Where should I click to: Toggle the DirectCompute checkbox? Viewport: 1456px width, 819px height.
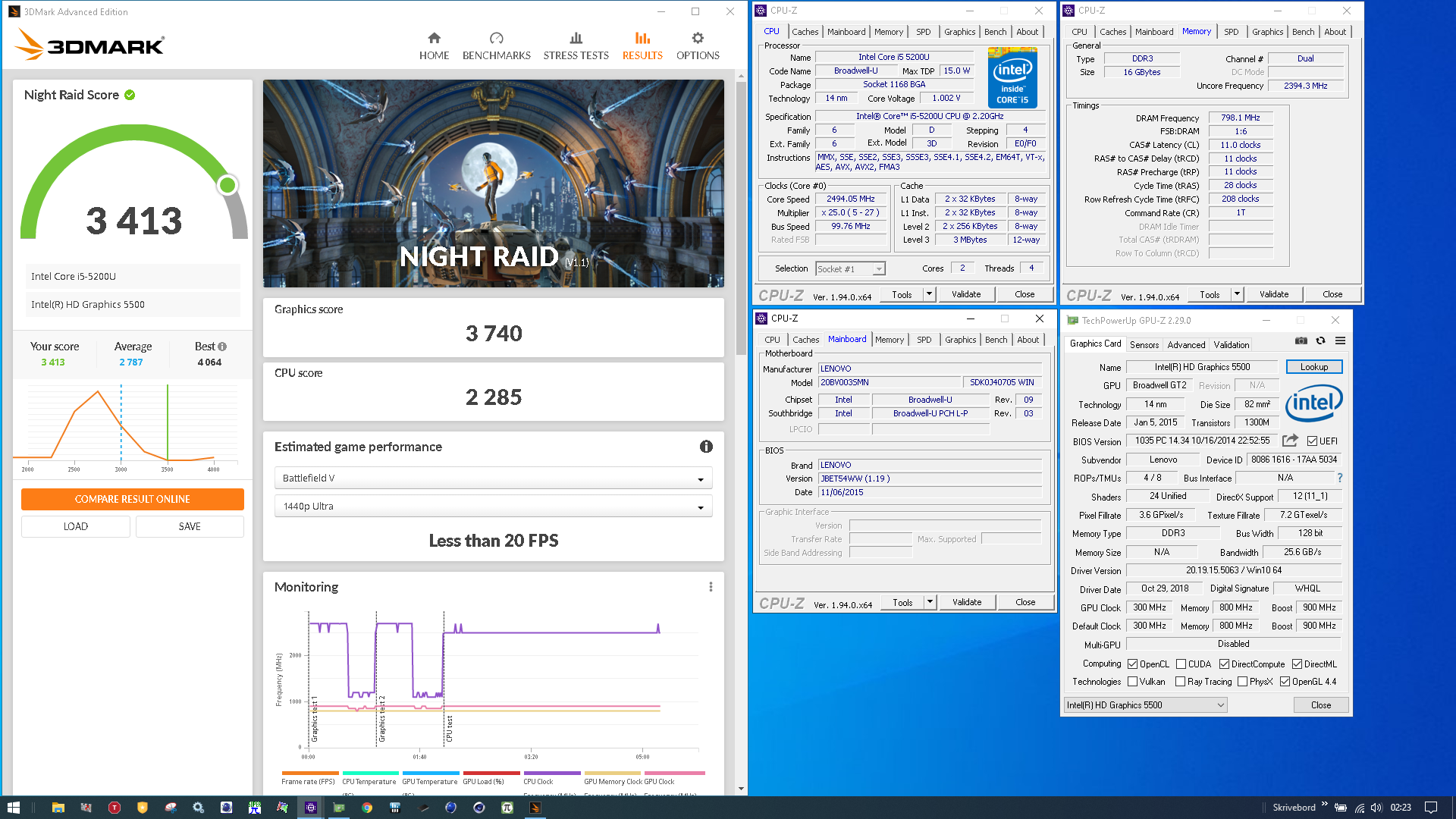click(x=1224, y=664)
